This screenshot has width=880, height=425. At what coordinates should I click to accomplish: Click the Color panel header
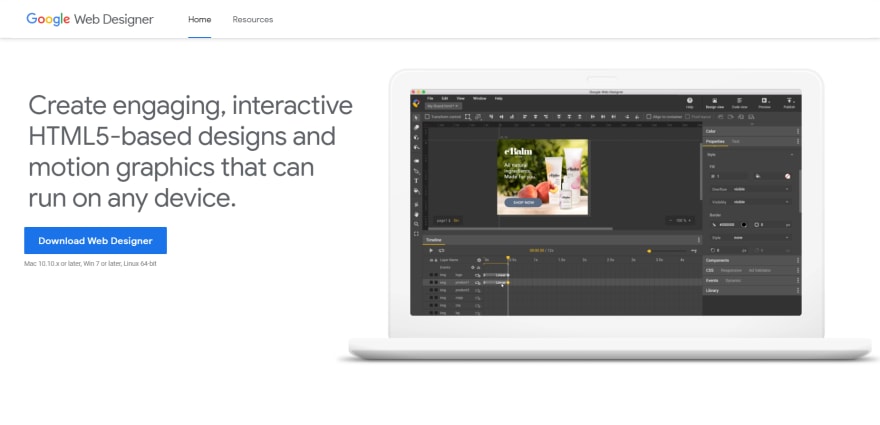pyautogui.click(x=751, y=131)
